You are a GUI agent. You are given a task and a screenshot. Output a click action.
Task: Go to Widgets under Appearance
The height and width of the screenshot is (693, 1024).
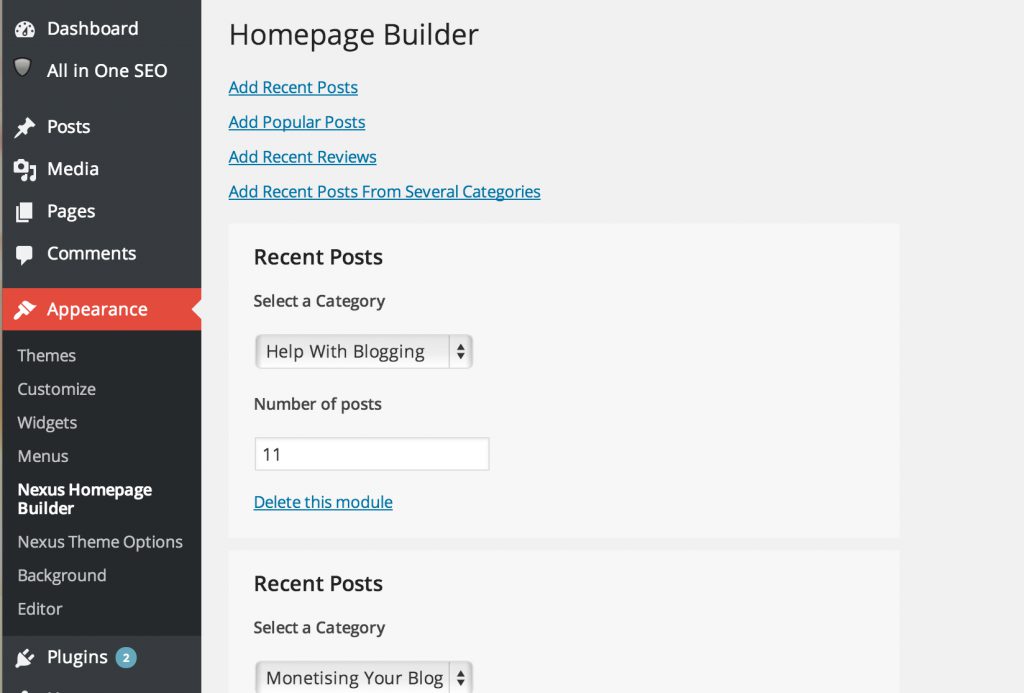(47, 423)
